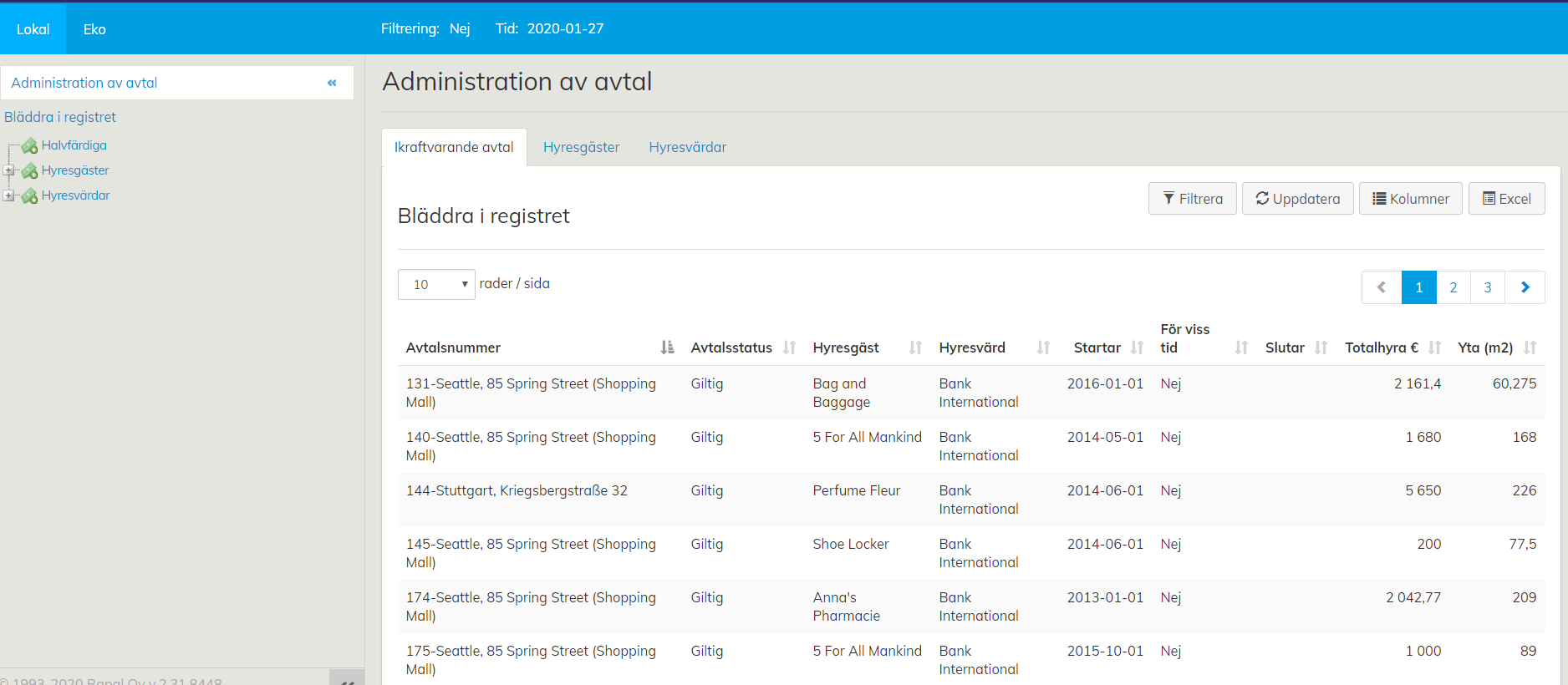Click the Halvfärdiga tree icon

pyautogui.click(x=30, y=146)
